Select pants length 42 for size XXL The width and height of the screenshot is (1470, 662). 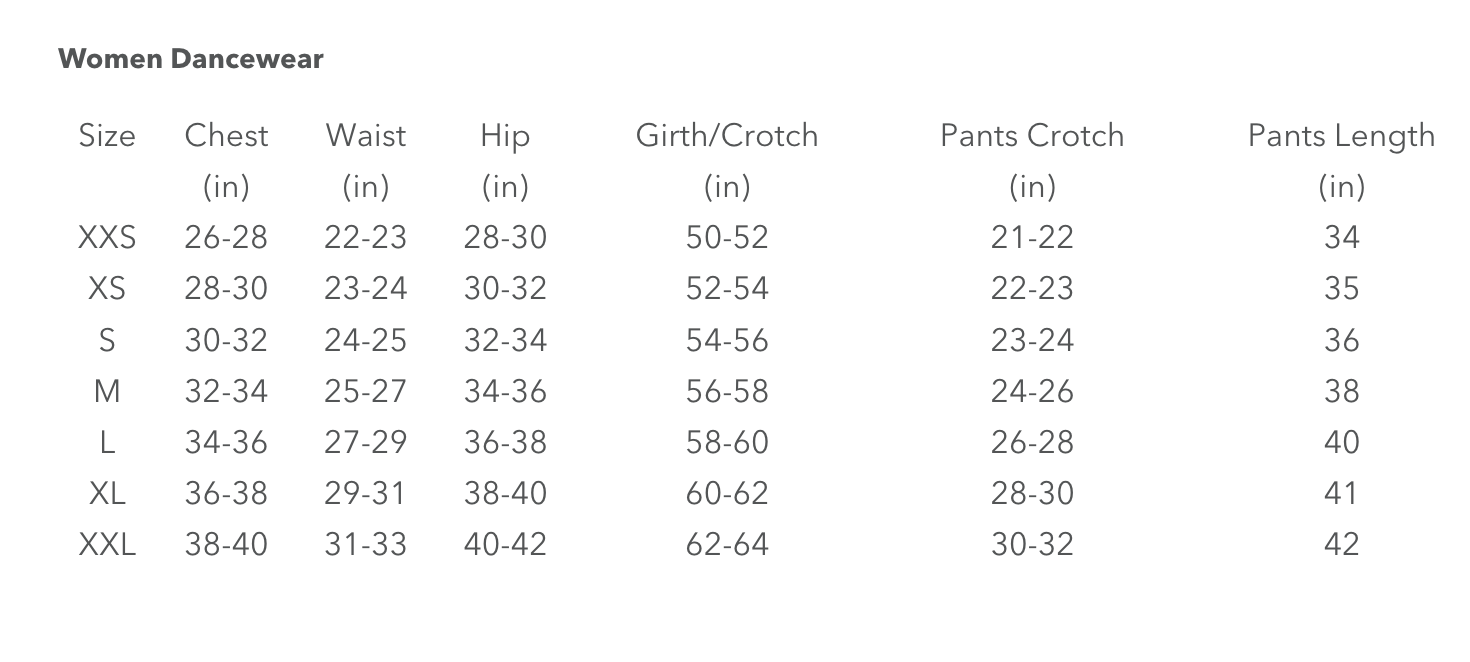pyautogui.click(x=1341, y=545)
